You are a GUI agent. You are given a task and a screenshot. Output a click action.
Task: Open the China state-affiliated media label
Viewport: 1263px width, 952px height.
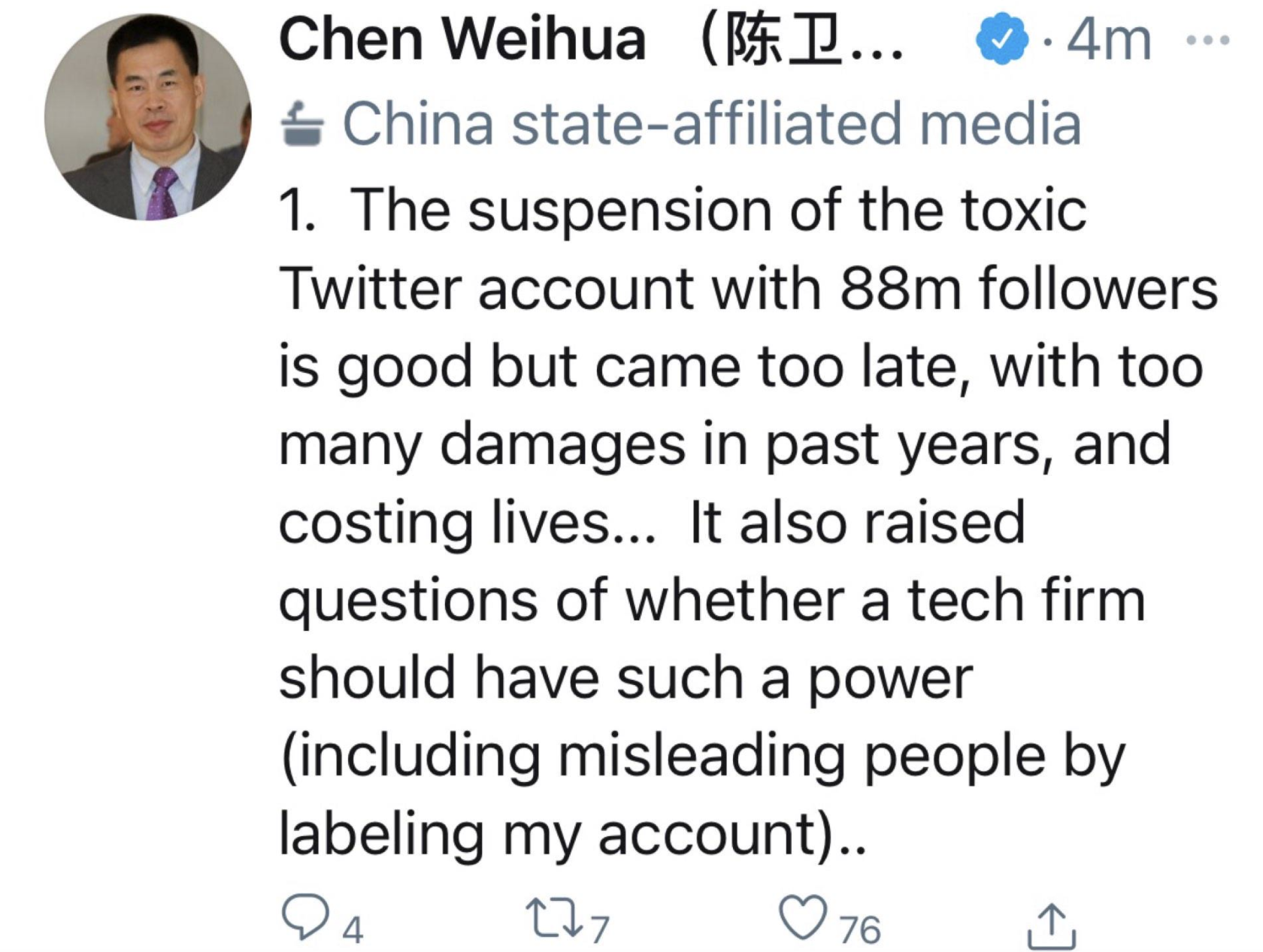[x=711, y=124]
